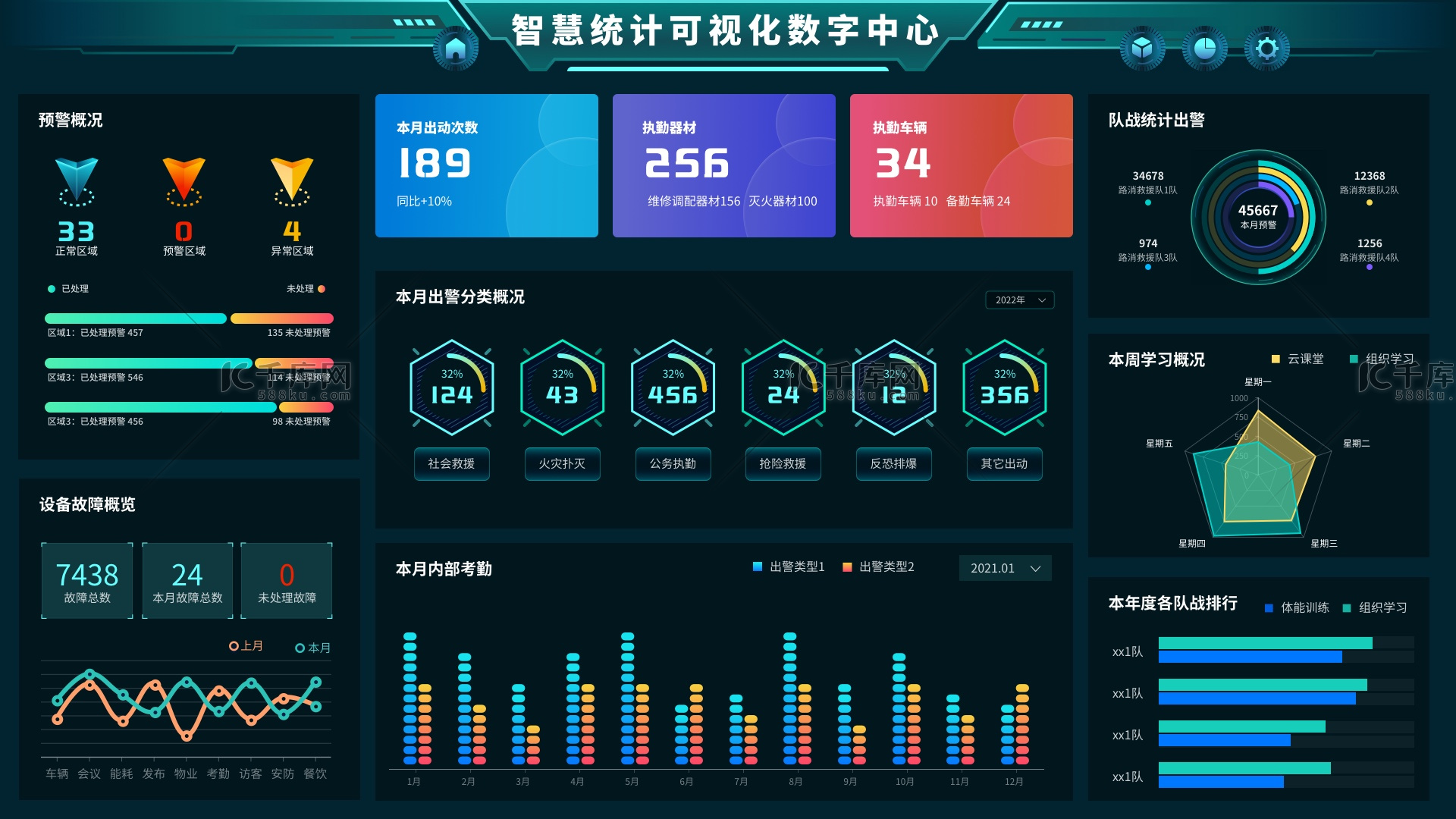Open the 2021.01 date dropdown
This screenshot has width=1456, height=819.
pyautogui.click(x=1005, y=568)
